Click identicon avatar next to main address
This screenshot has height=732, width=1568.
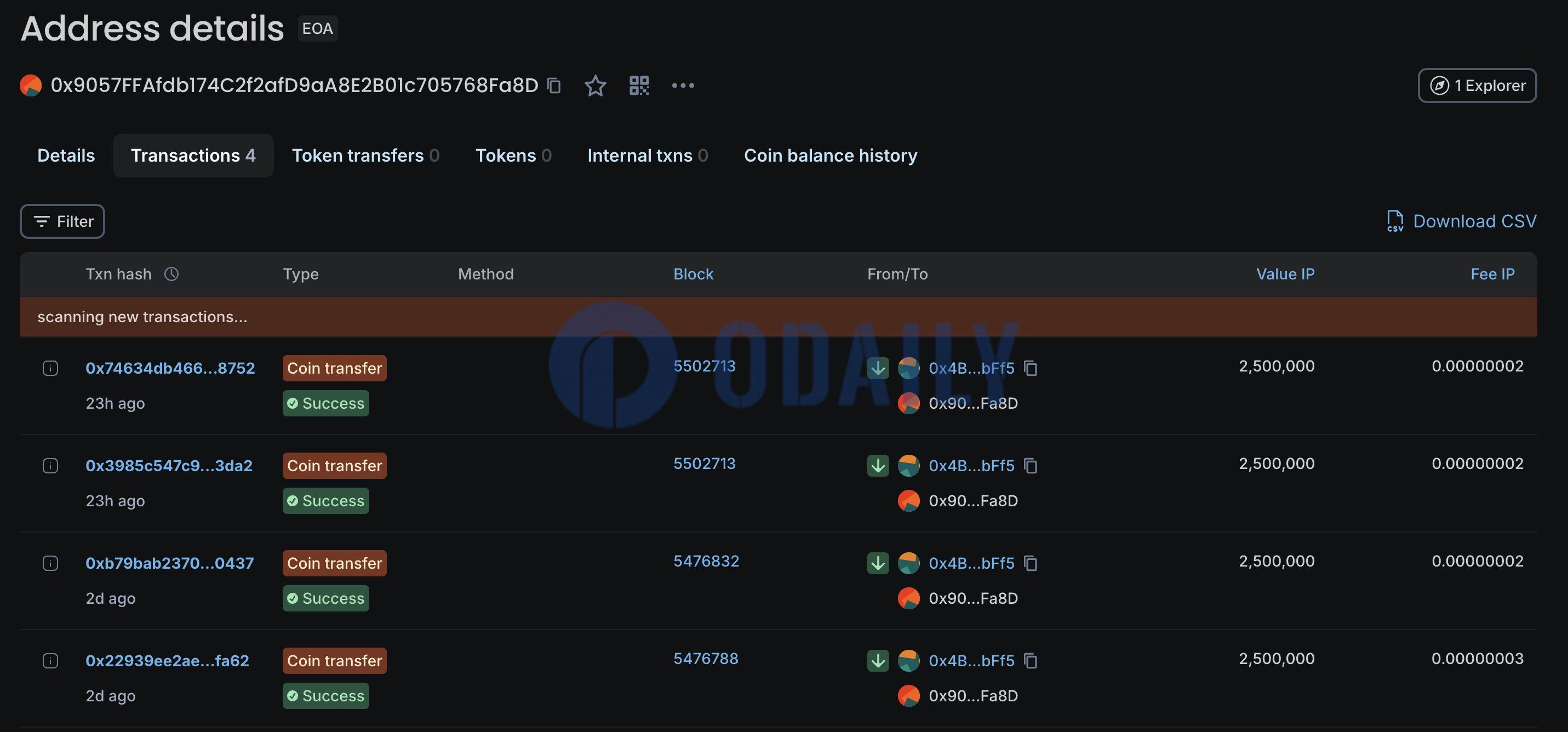(31, 85)
